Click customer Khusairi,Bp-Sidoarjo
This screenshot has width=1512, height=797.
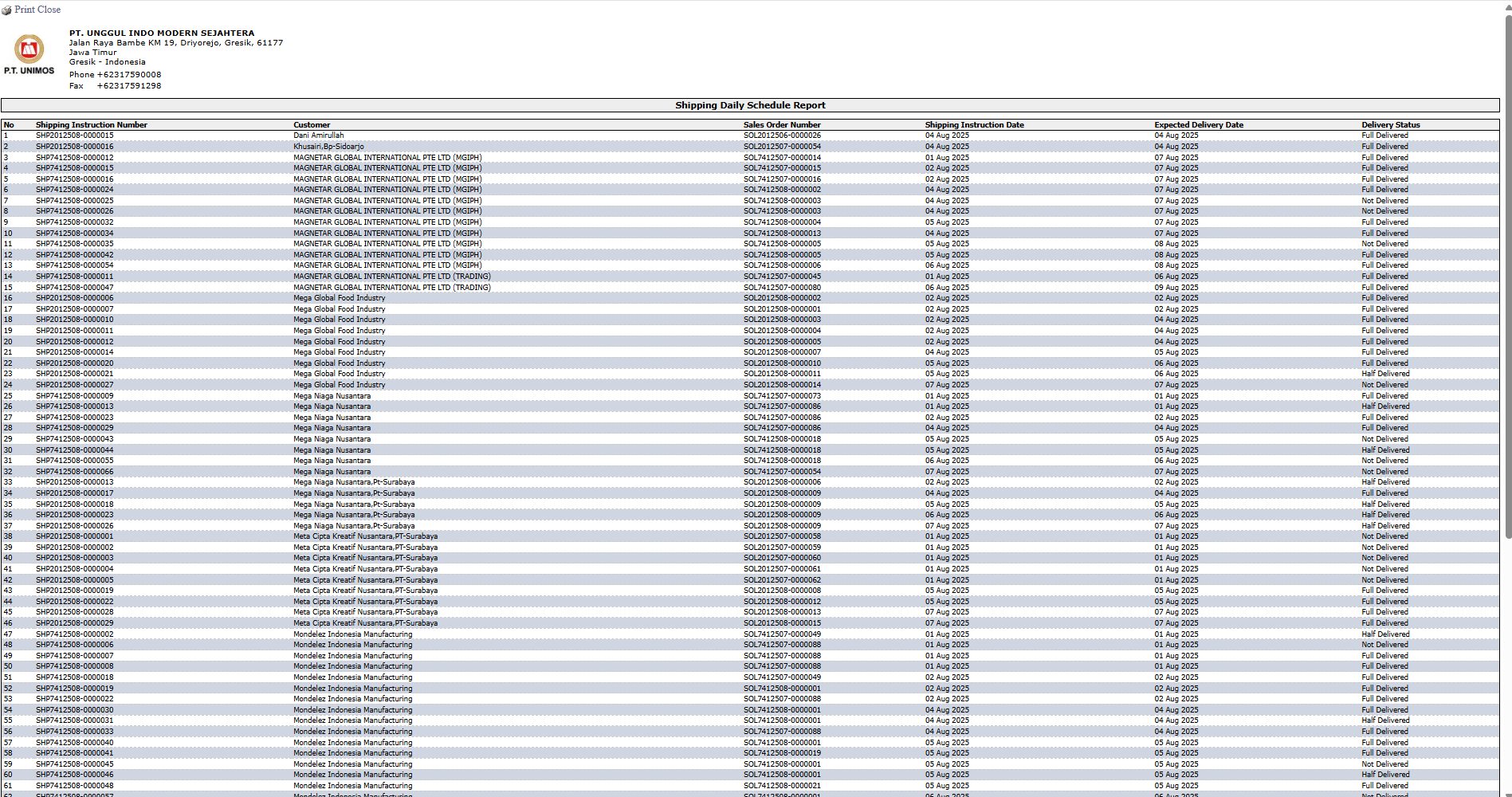coord(328,147)
